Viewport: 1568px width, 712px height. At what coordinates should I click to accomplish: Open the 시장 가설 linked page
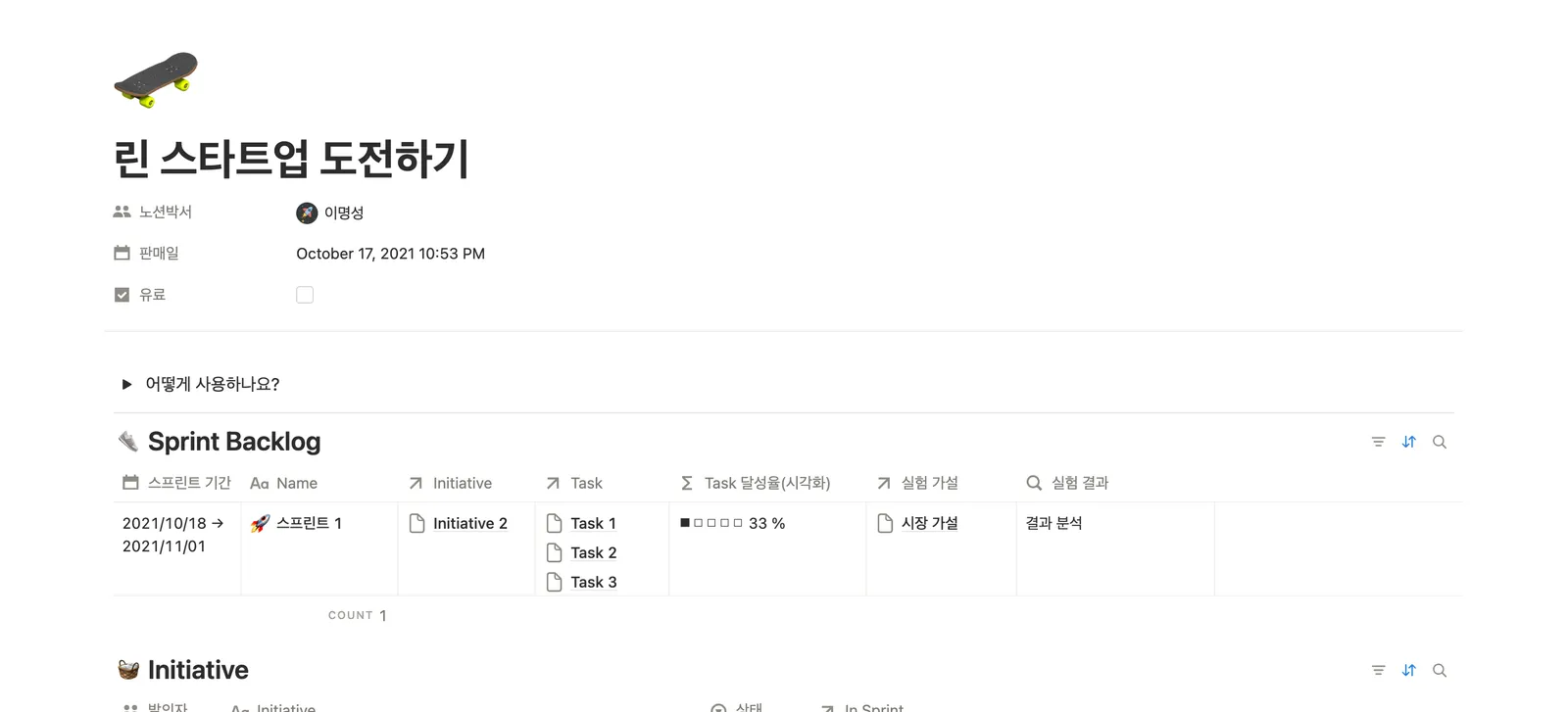coord(930,523)
